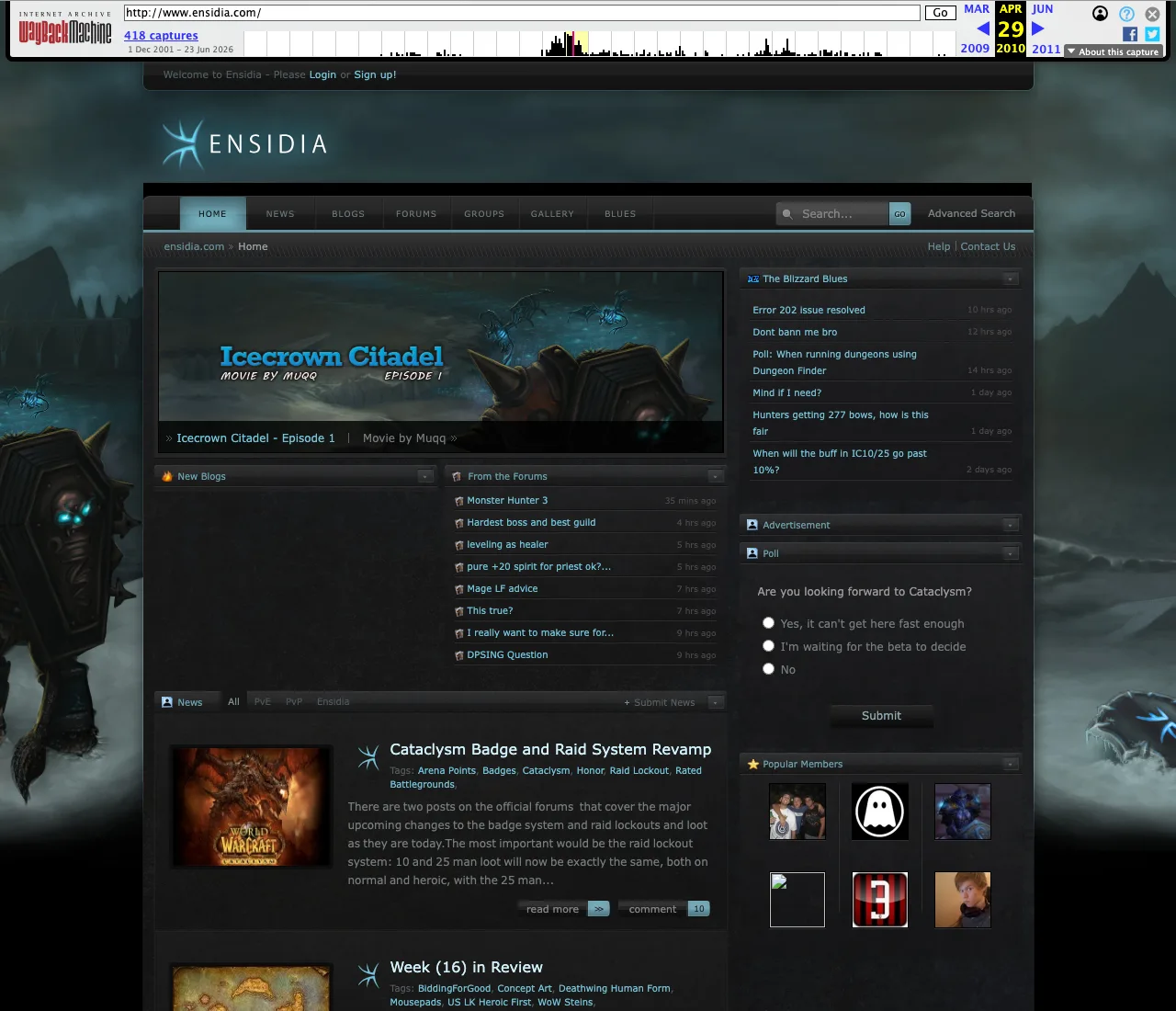This screenshot has width=1176, height=1011.
Task: Click the Wayback URL field
Action: pyautogui.click(x=522, y=13)
